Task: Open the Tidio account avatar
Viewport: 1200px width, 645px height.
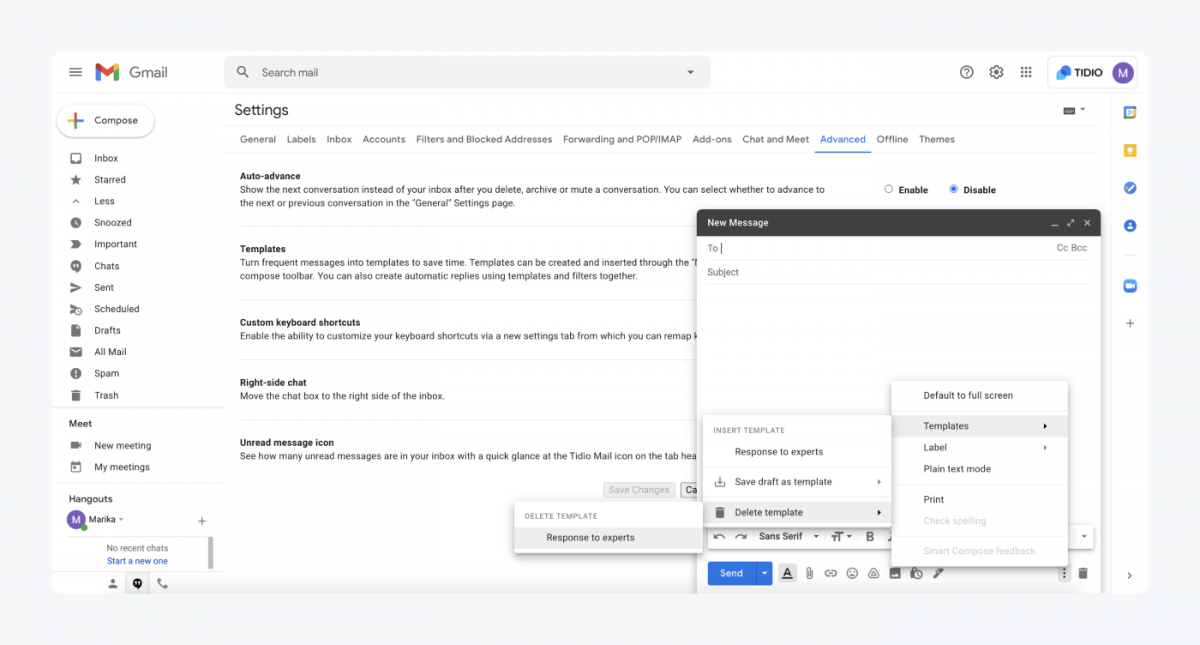Action: [1123, 72]
